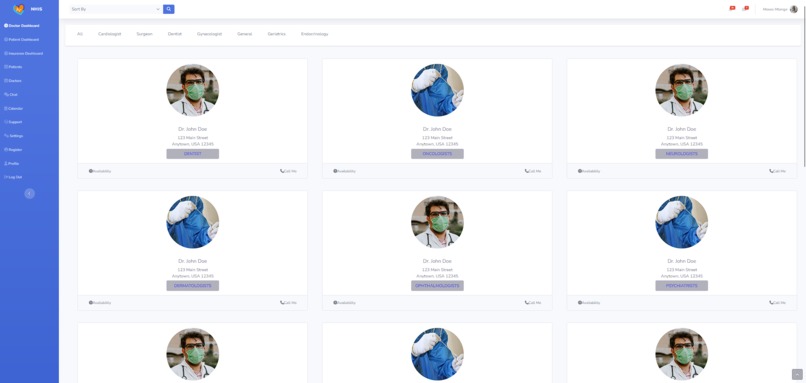Click Dr. John Doe name in the NEUROLOGISTS card
806x383 pixels.
(x=682, y=129)
